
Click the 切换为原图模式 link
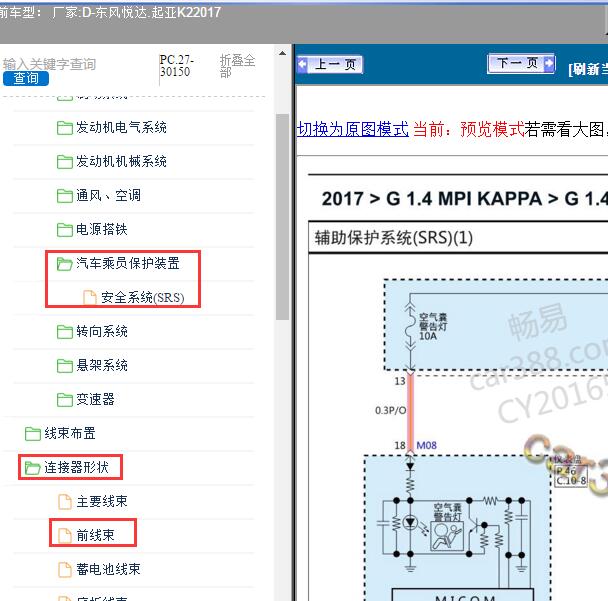352,129
